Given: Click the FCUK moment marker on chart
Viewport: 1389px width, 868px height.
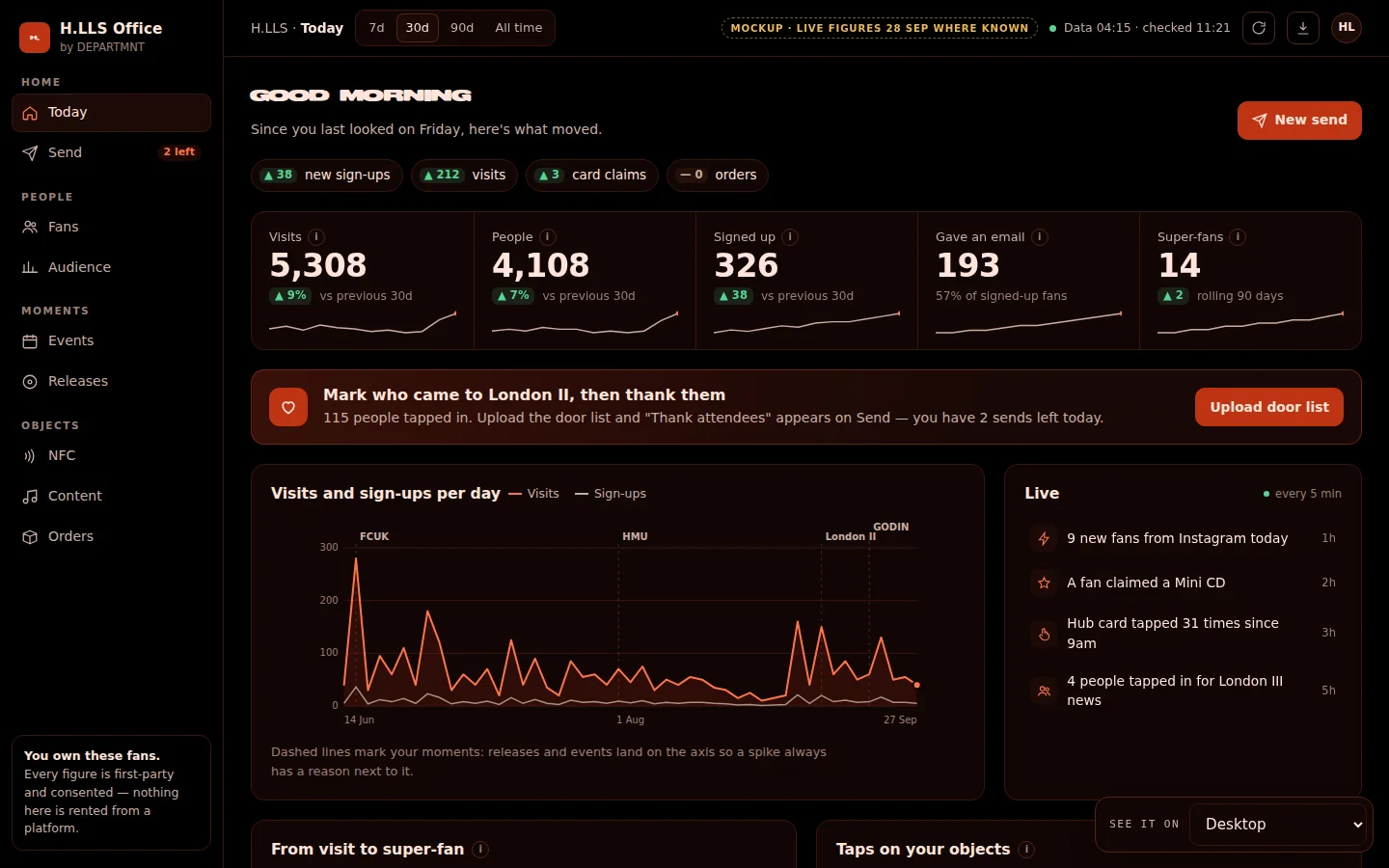Looking at the screenshot, I should [374, 536].
